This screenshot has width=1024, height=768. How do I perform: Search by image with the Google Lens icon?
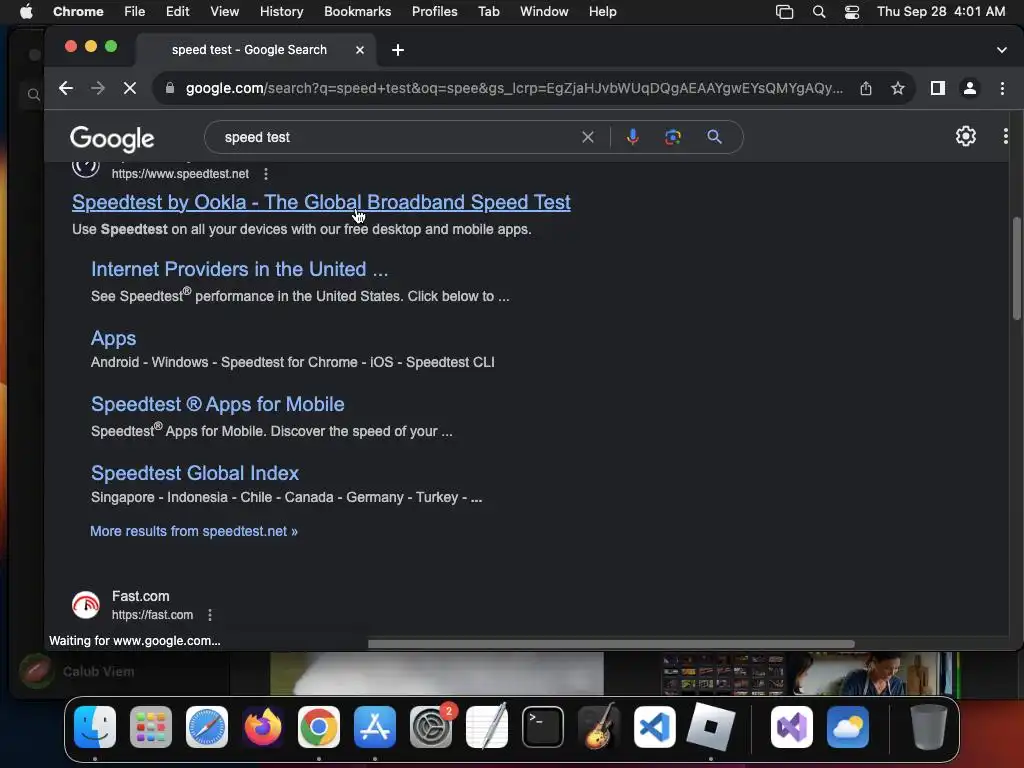tap(673, 137)
